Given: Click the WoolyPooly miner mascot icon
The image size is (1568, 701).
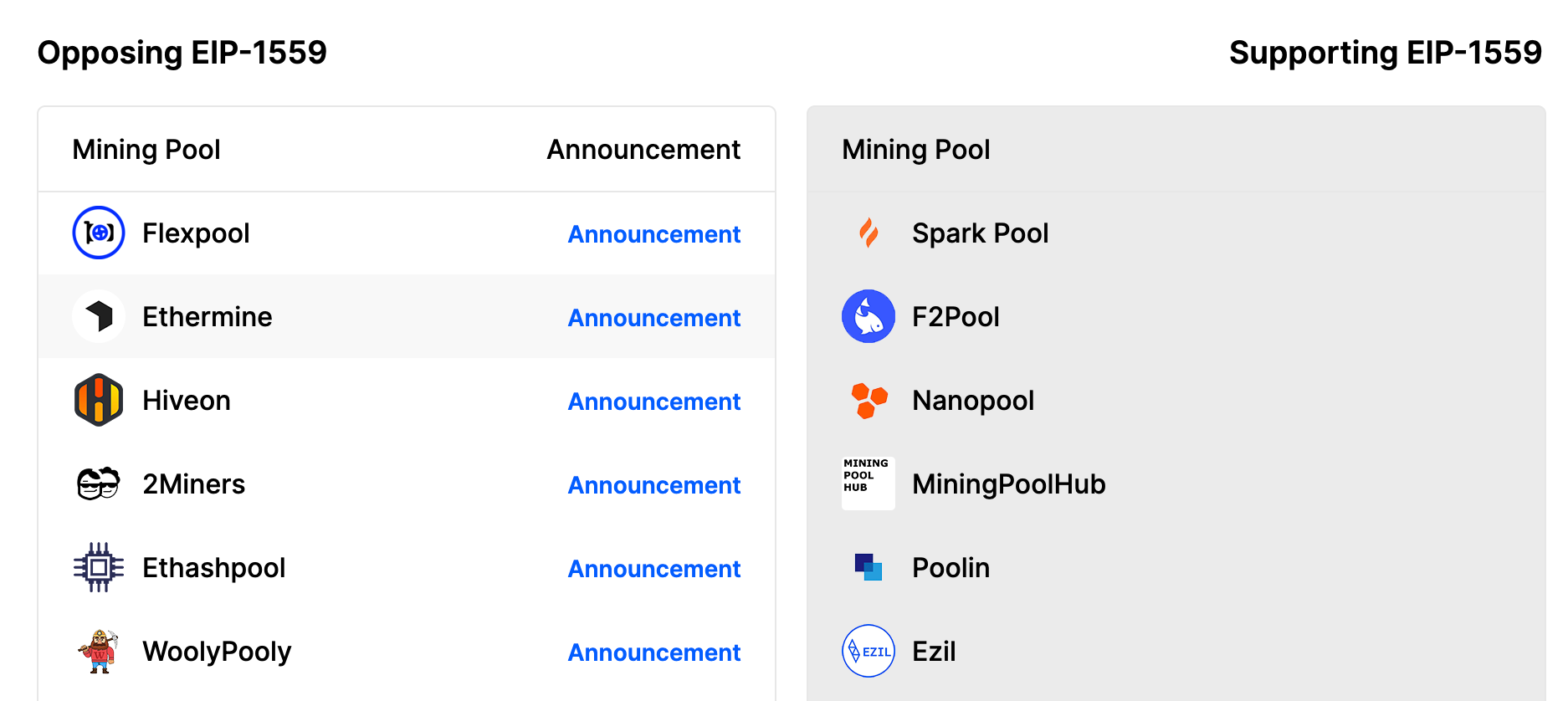Looking at the screenshot, I should click(99, 651).
